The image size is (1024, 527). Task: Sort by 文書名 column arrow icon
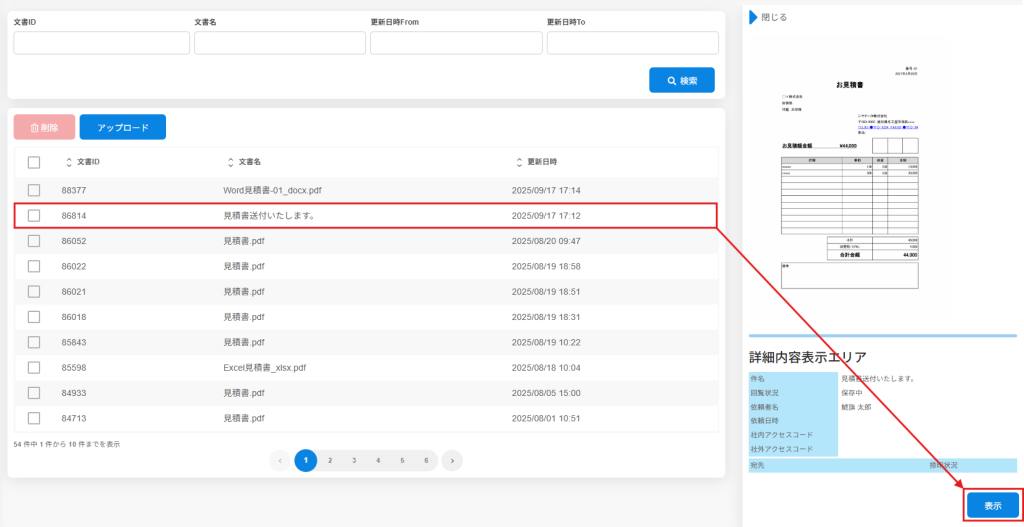pyautogui.click(x=231, y=162)
